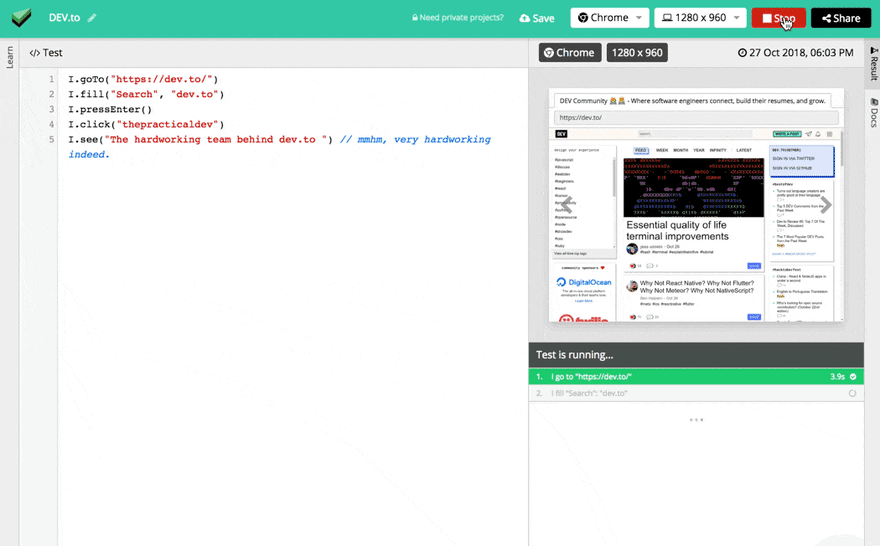Image resolution: width=880 pixels, height=546 pixels.
Task: Click the green check icon on step 1
Action: click(853, 377)
